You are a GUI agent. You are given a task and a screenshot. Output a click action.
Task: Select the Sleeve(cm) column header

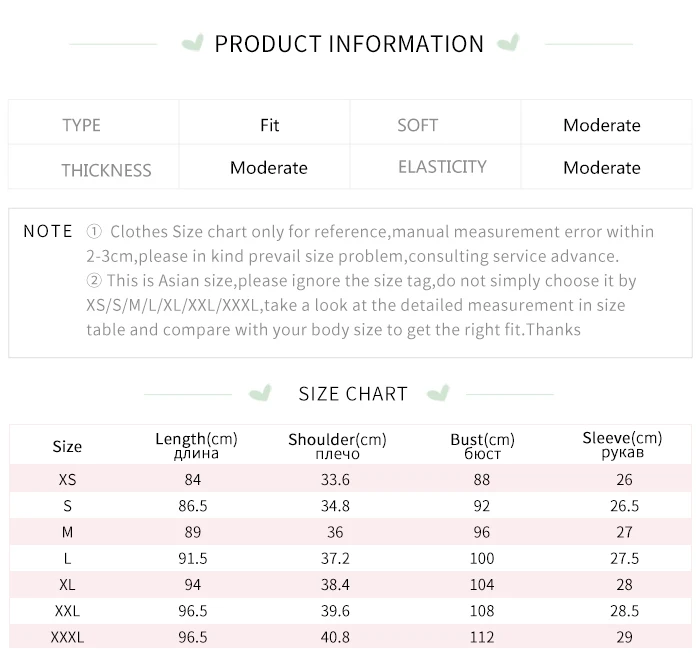(x=622, y=445)
